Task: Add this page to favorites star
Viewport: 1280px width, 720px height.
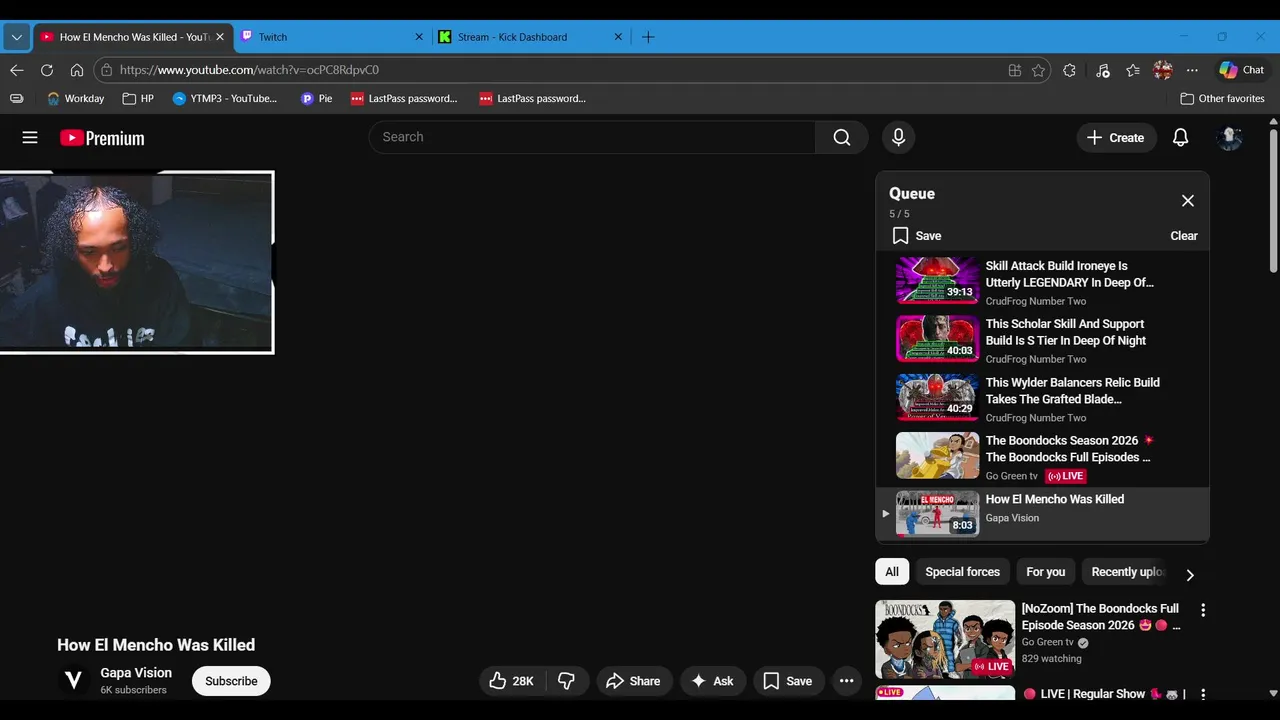Action: click(1038, 70)
